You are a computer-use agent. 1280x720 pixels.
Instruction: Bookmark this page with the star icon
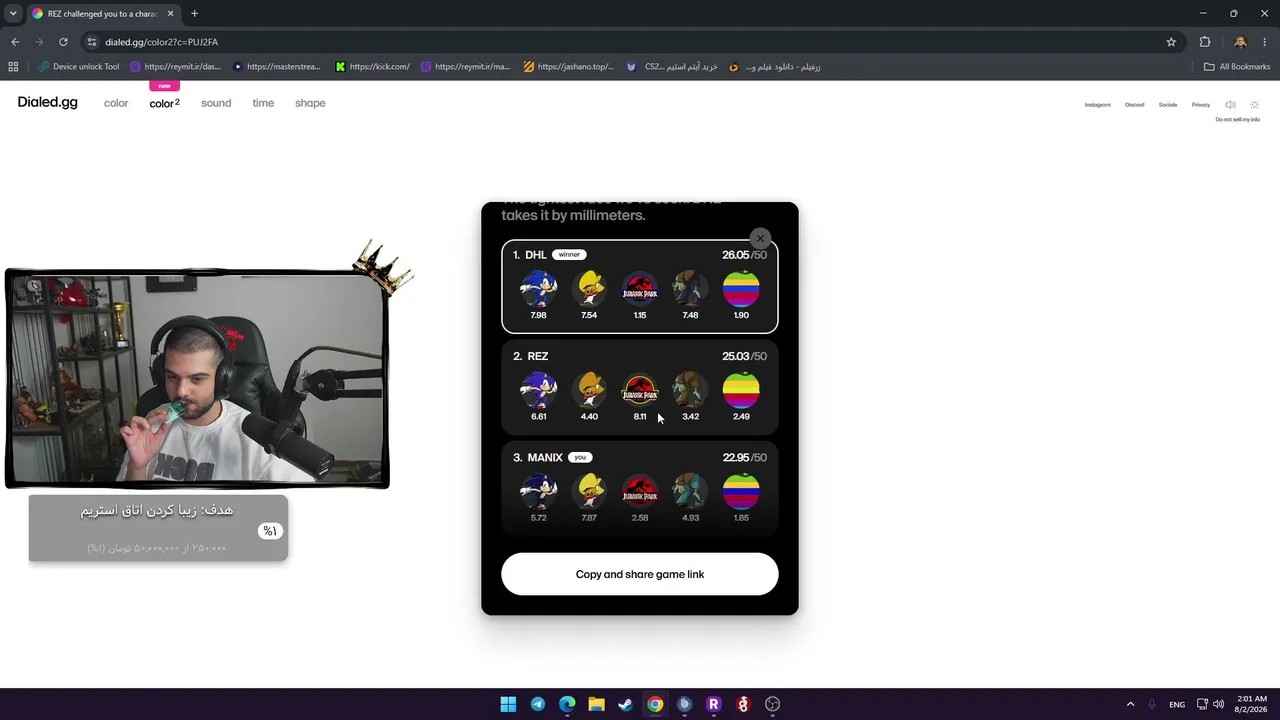(x=1171, y=42)
